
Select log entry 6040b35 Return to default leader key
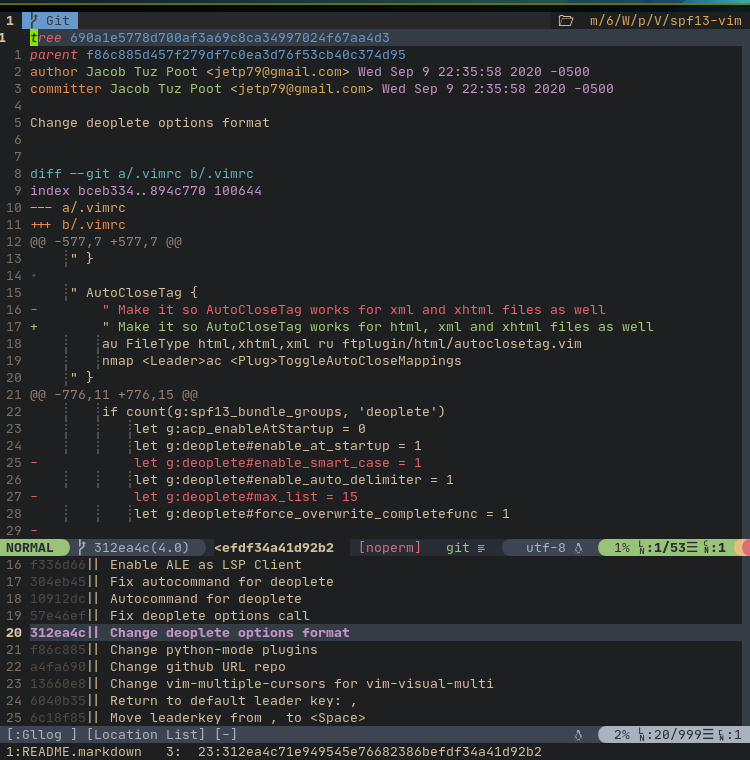click(193, 700)
